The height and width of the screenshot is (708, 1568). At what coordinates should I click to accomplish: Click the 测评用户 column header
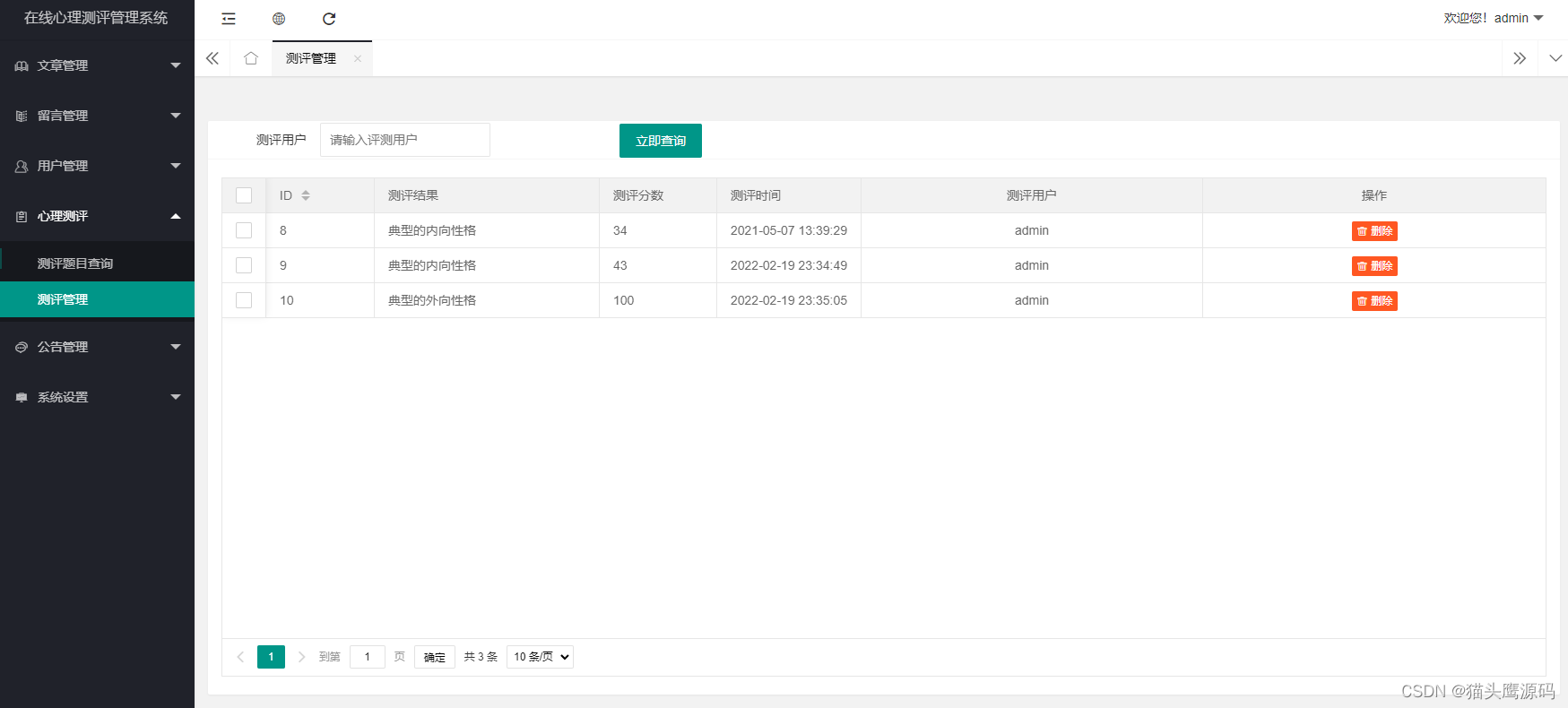1032,195
